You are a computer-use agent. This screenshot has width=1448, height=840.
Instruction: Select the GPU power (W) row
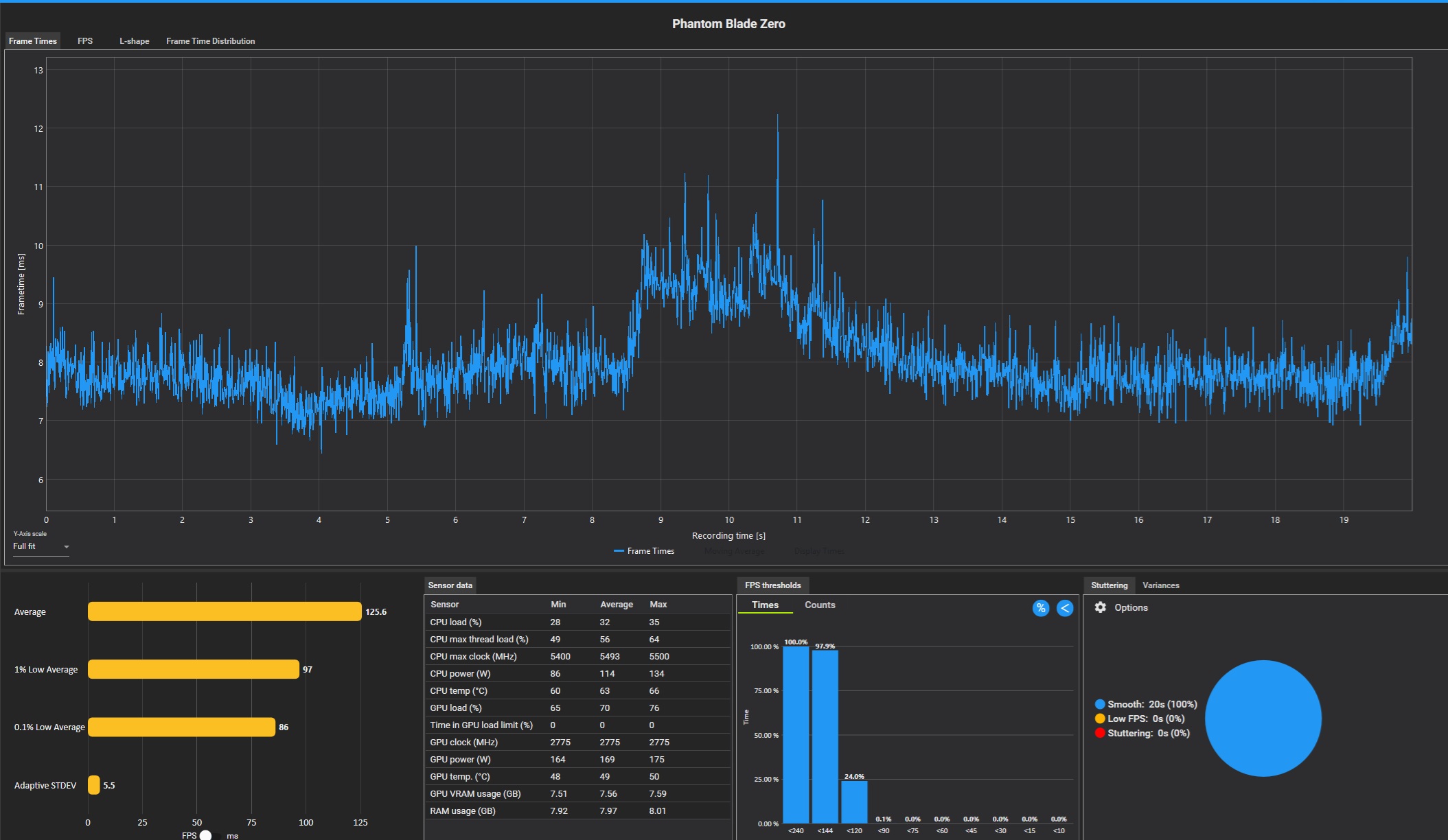point(578,759)
